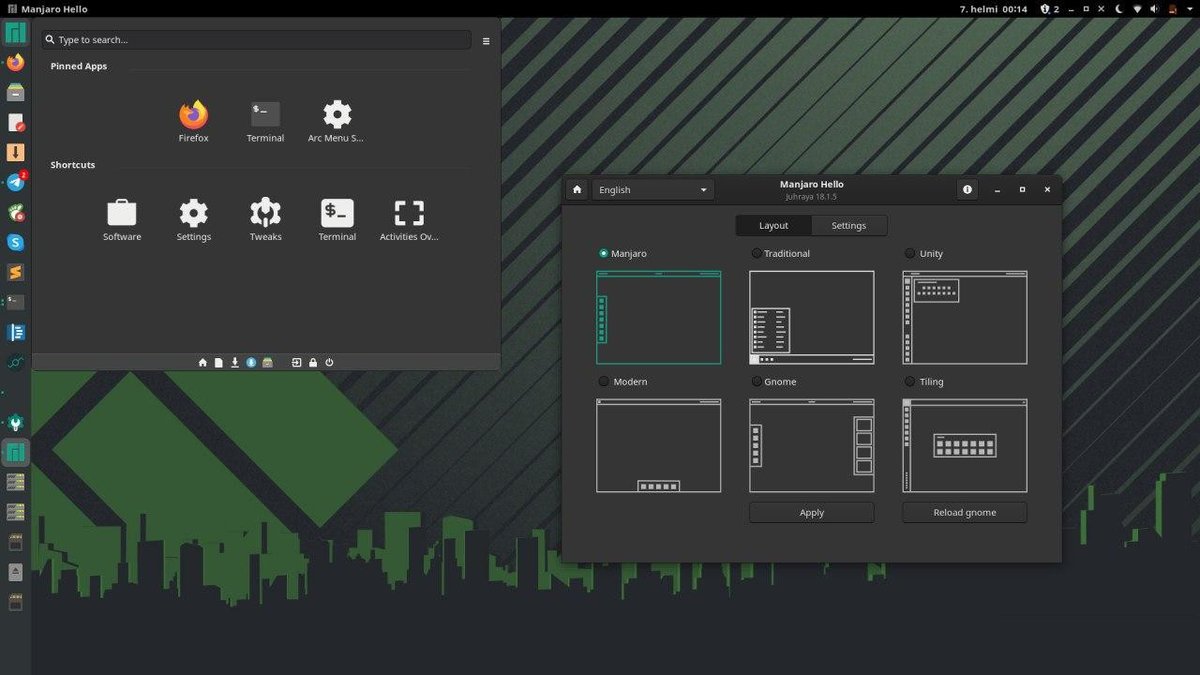Open Telegram in the dock
This screenshot has height=675, width=1200.
(x=15, y=182)
